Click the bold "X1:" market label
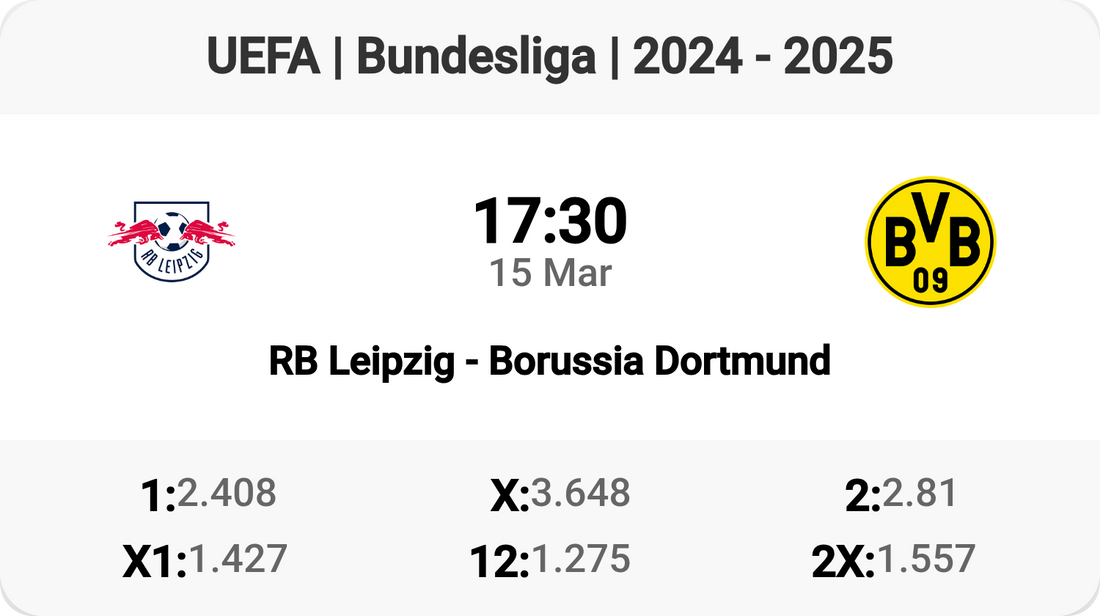Image resolution: width=1100 pixels, height=616 pixels. [x=155, y=562]
